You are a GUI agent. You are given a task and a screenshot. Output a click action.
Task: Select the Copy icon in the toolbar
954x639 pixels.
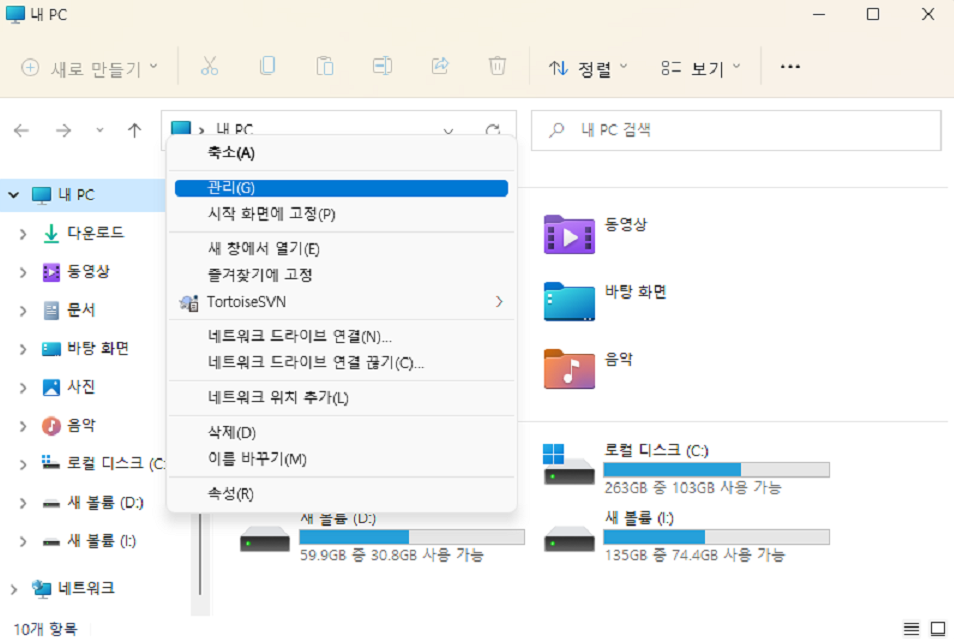click(x=267, y=66)
